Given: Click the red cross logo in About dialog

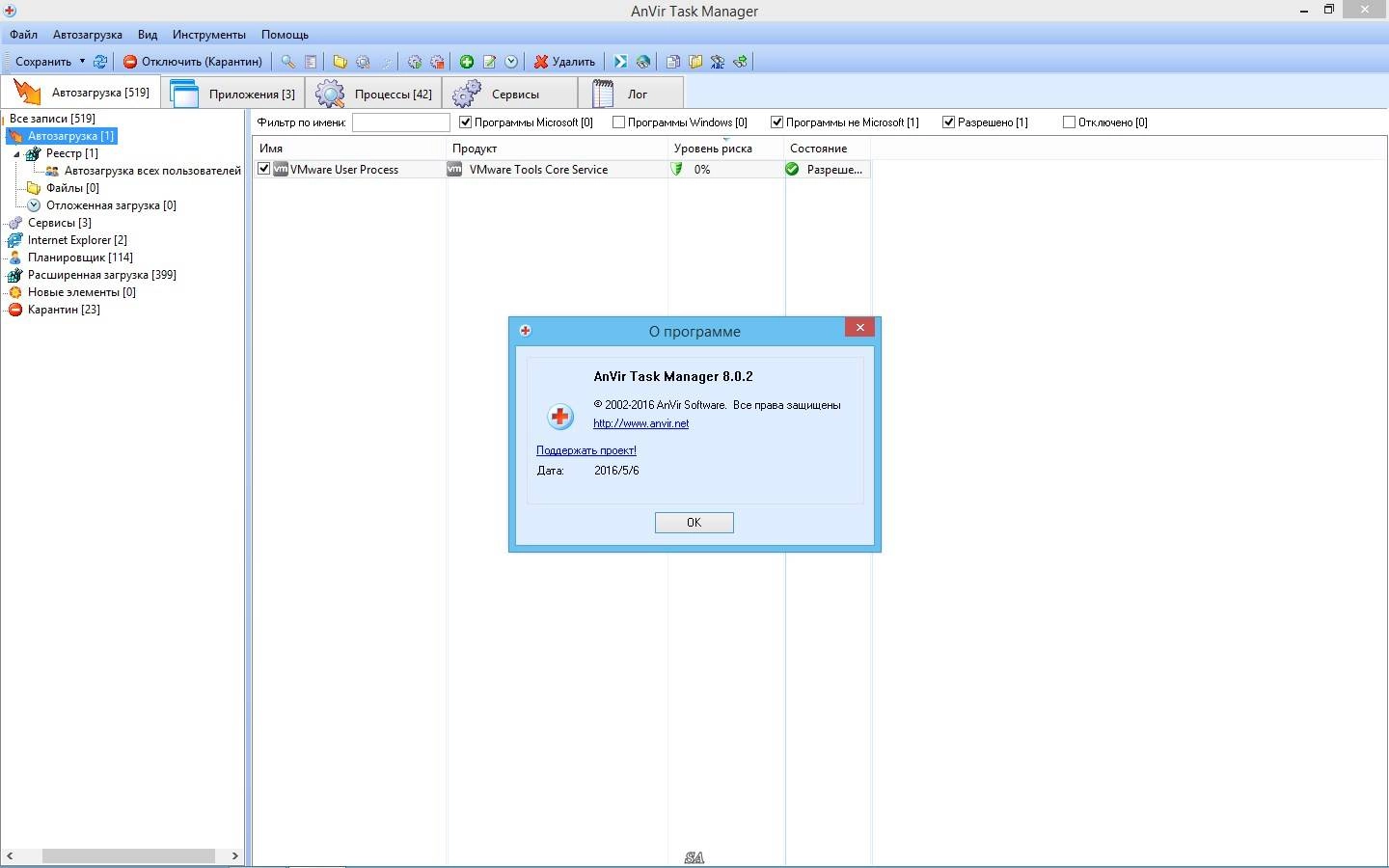Looking at the screenshot, I should (559, 417).
